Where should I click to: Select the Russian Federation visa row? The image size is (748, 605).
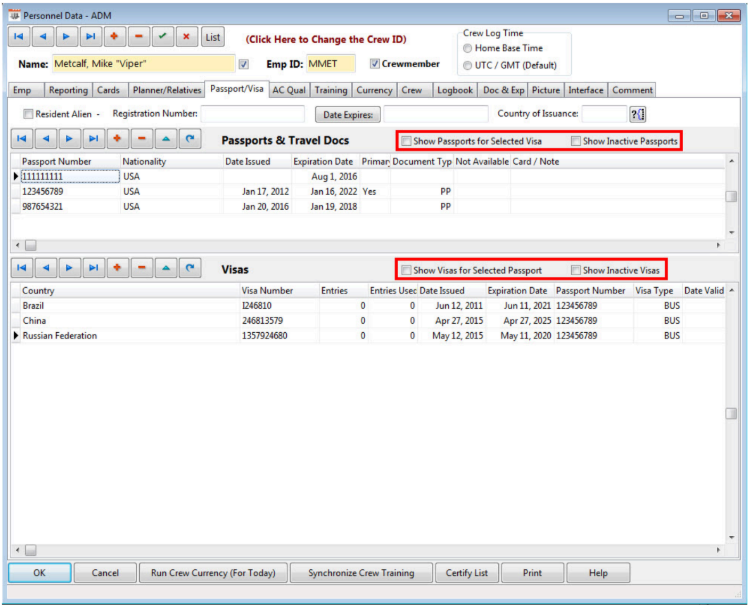click(x=60, y=336)
